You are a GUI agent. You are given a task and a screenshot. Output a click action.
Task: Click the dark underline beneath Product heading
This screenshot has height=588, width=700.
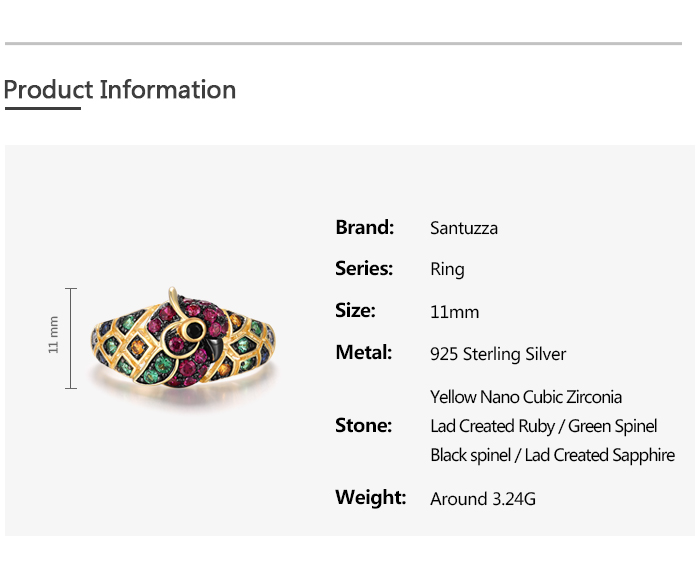[x=42, y=108]
